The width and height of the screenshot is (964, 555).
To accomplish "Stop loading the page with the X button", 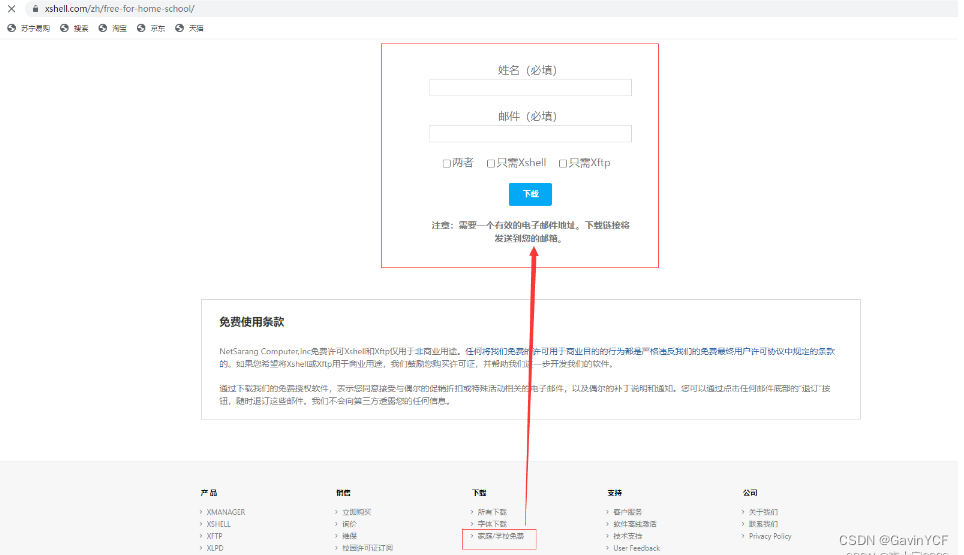I will 11,9.
